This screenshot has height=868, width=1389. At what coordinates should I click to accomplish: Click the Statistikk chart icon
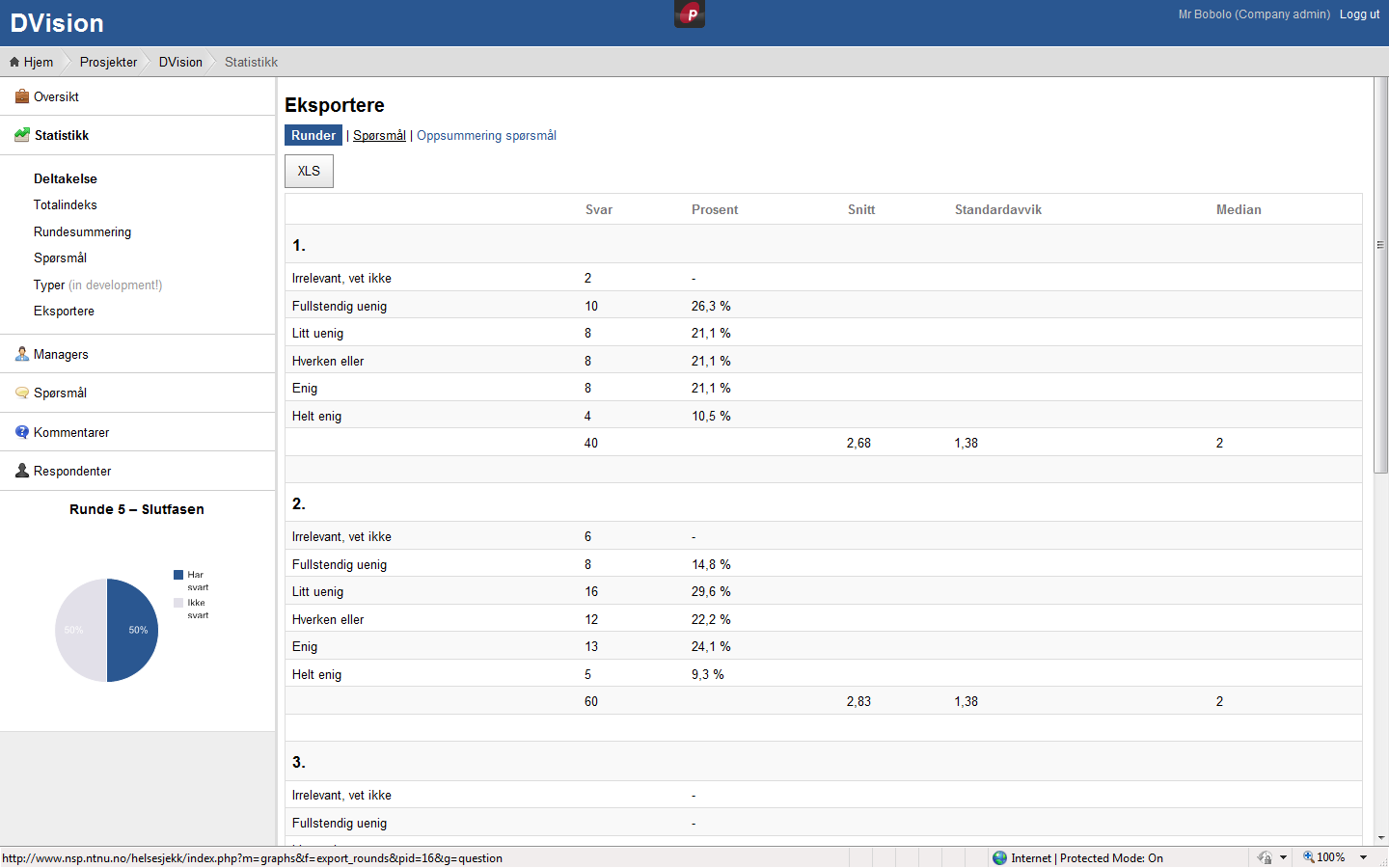point(22,135)
